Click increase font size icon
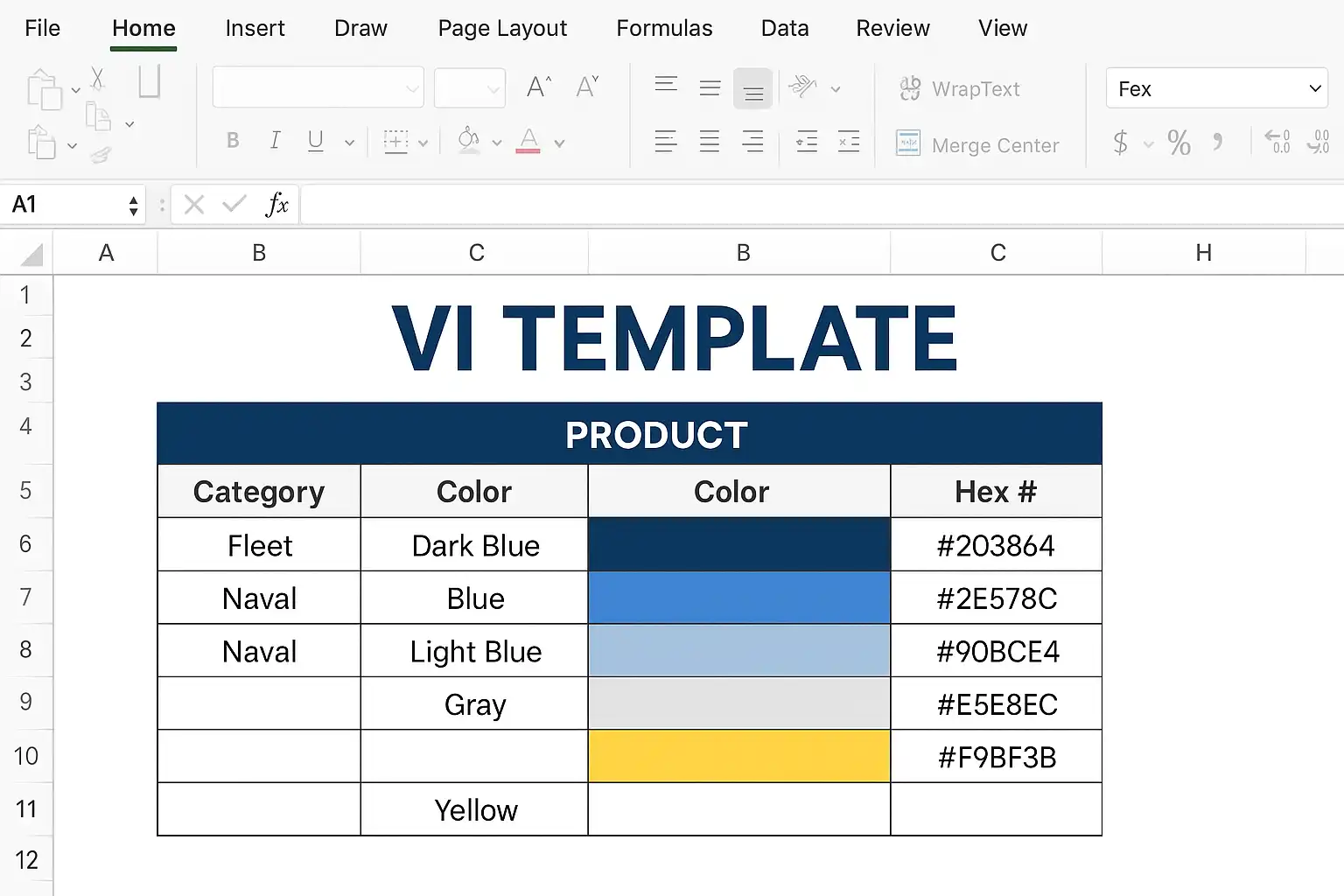Viewport: 1344px width, 896px height. [x=539, y=87]
